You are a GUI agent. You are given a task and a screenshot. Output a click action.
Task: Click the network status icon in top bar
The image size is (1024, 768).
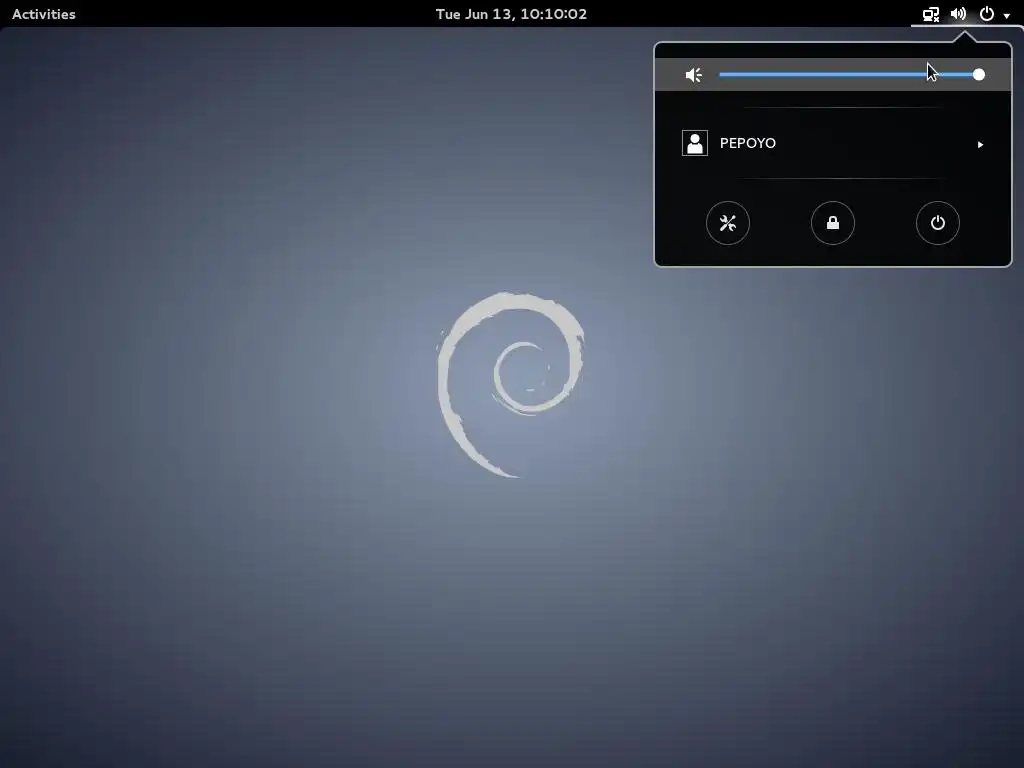pos(931,14)
